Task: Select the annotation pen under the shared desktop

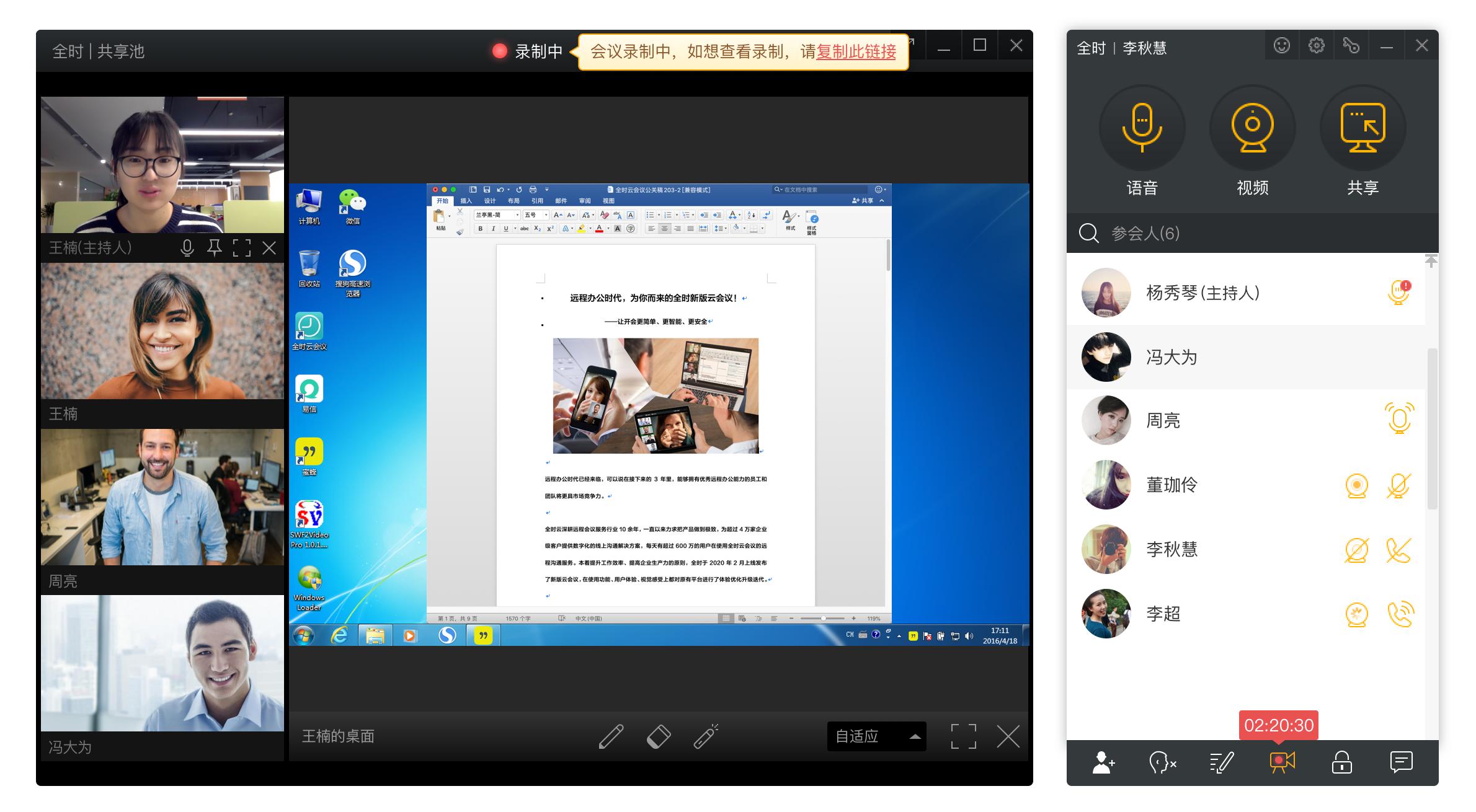Action: coord(611,736)
